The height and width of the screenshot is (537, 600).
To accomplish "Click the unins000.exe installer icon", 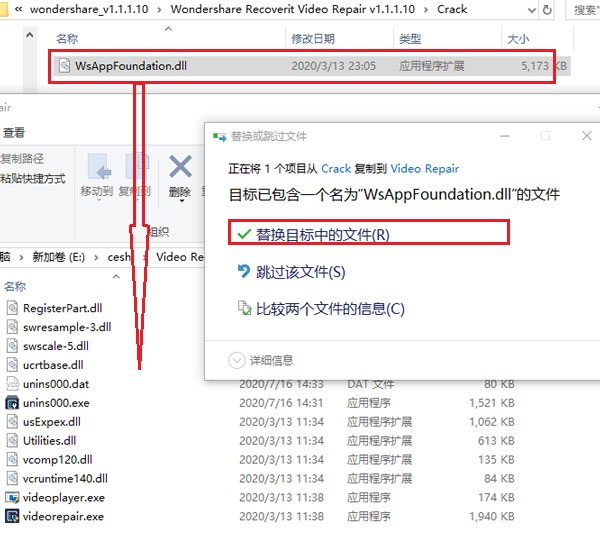I will [x=12, y=403].
